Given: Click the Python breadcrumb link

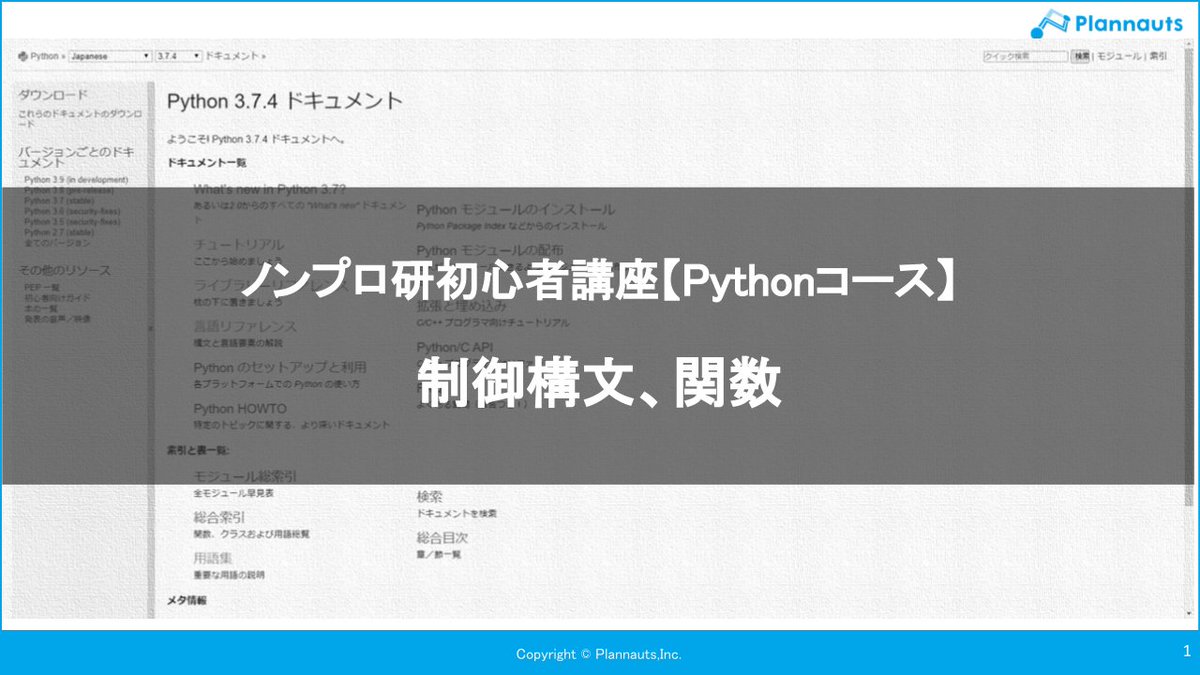Looking at the screenshot, I should [44, 57].
